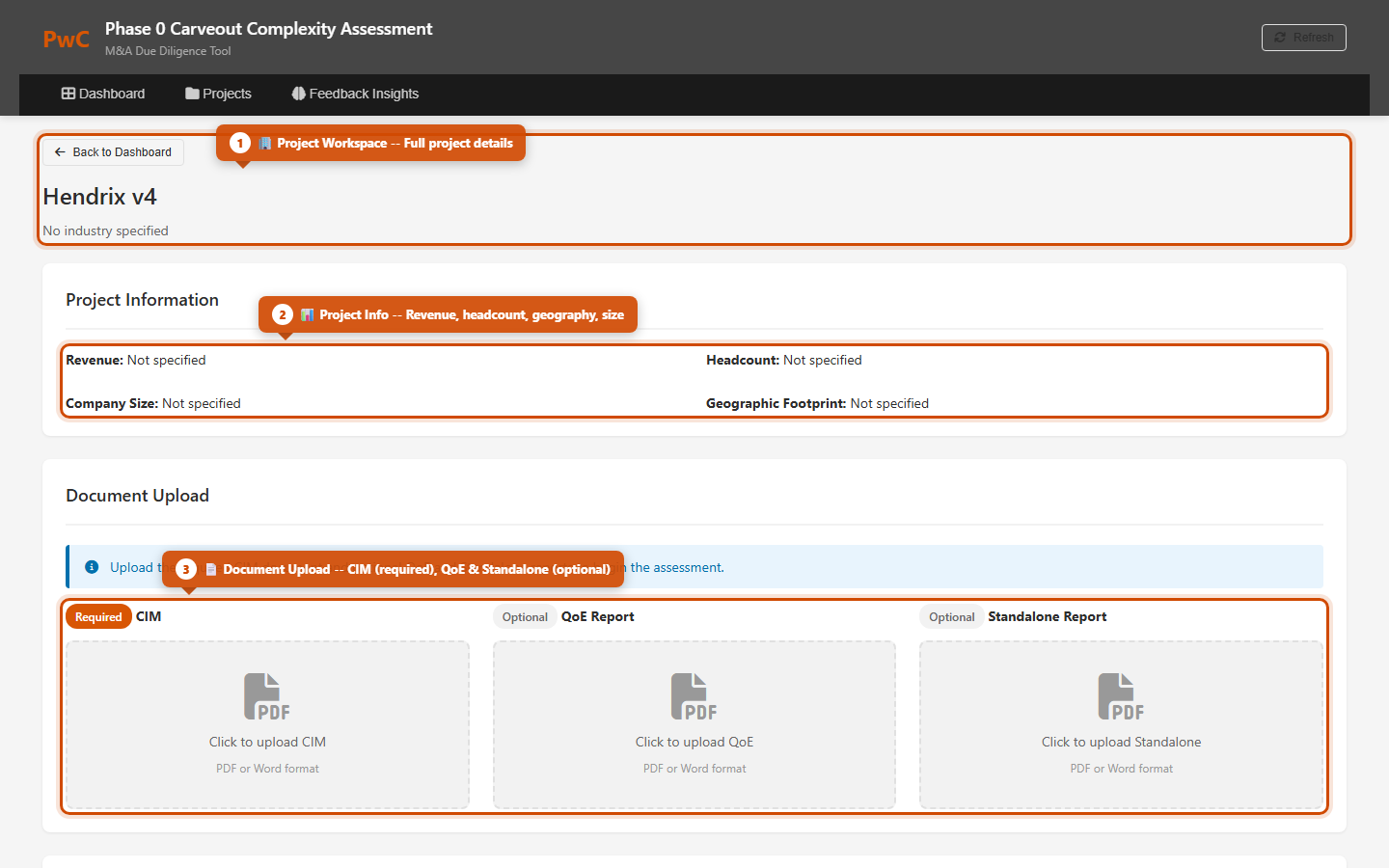Click the PDF icon in the QoE Report box
The height and width of the screenshot is (868, 1389).
click(x=694, y=695)
